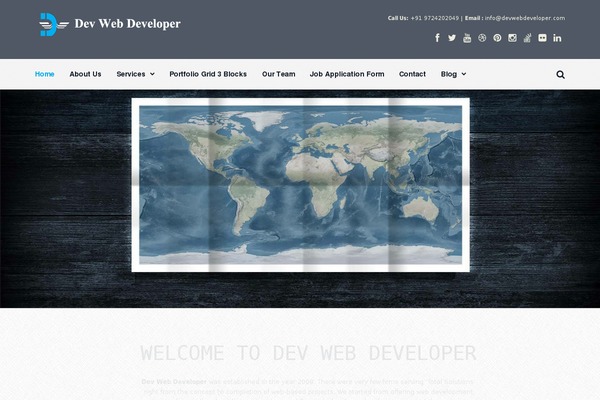Open the Instagram social icon
This screenshot has width=600, height=400.
(x=512, y=38)
